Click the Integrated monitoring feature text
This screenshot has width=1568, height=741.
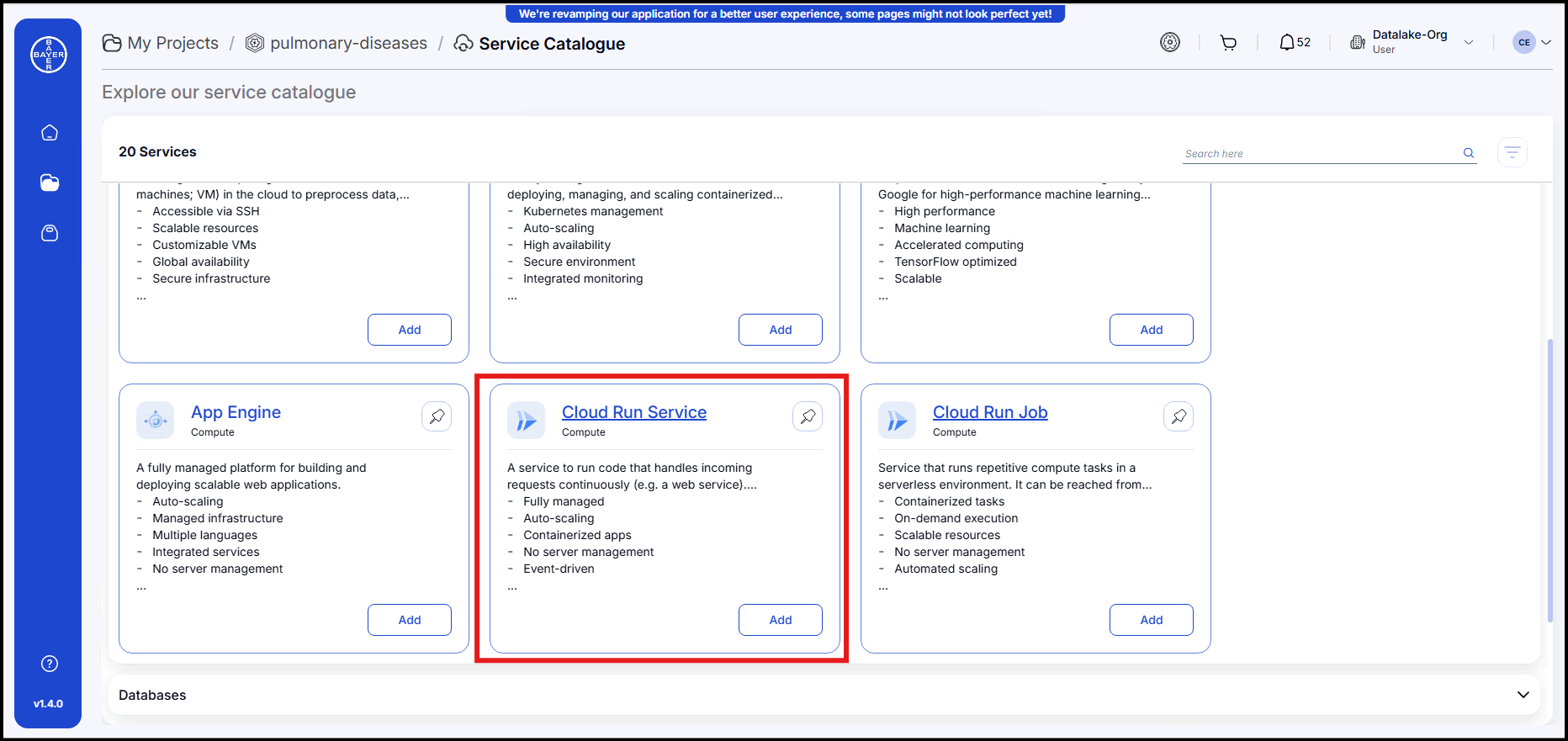(x=583, y=278)
